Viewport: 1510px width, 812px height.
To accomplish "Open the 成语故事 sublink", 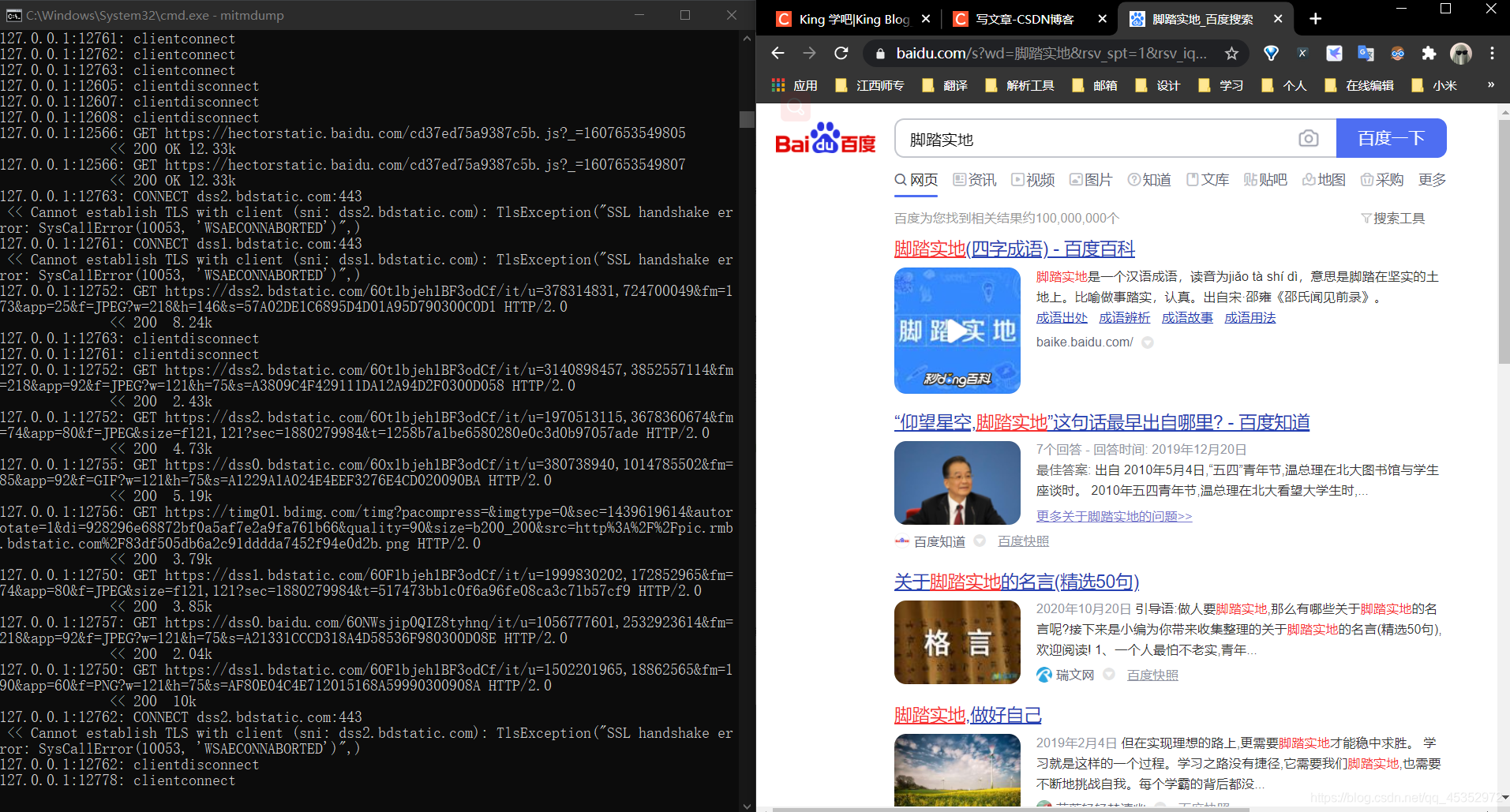I will click(x=1187, y=317).
